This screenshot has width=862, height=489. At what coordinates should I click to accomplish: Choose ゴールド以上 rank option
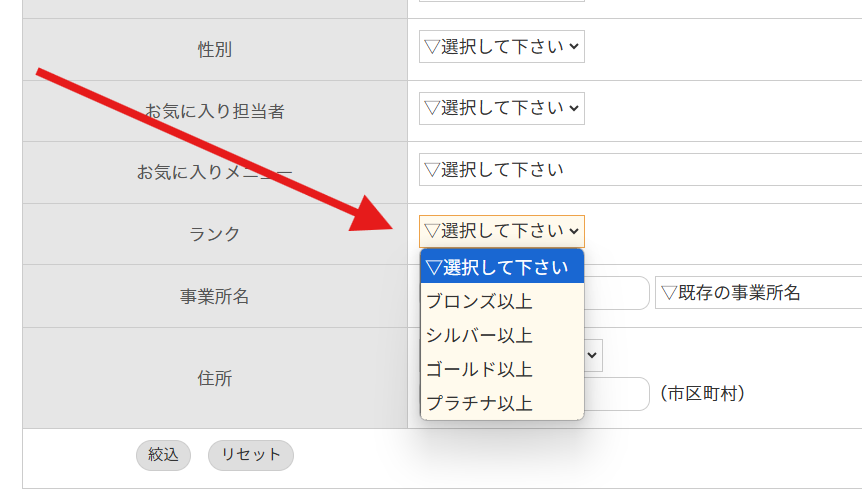pos(502,369)
